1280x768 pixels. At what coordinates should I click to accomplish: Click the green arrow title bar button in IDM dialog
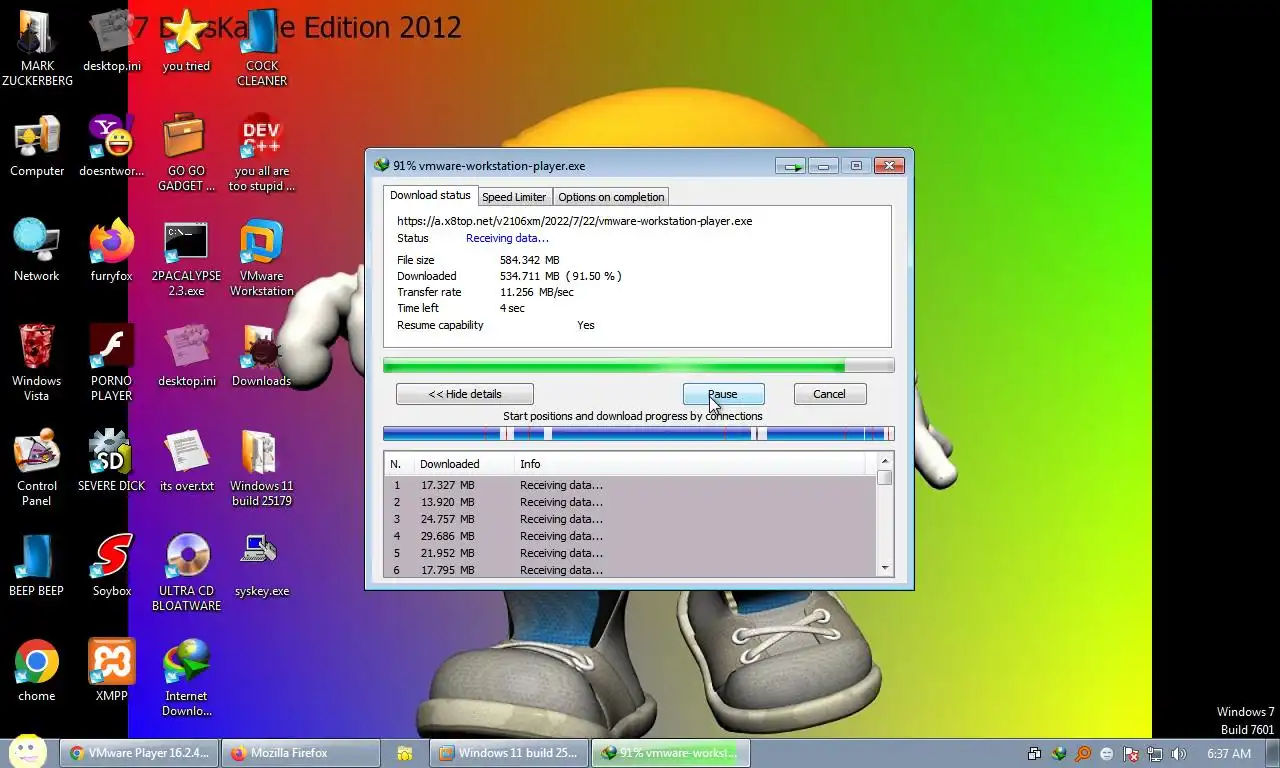(790, 166)
